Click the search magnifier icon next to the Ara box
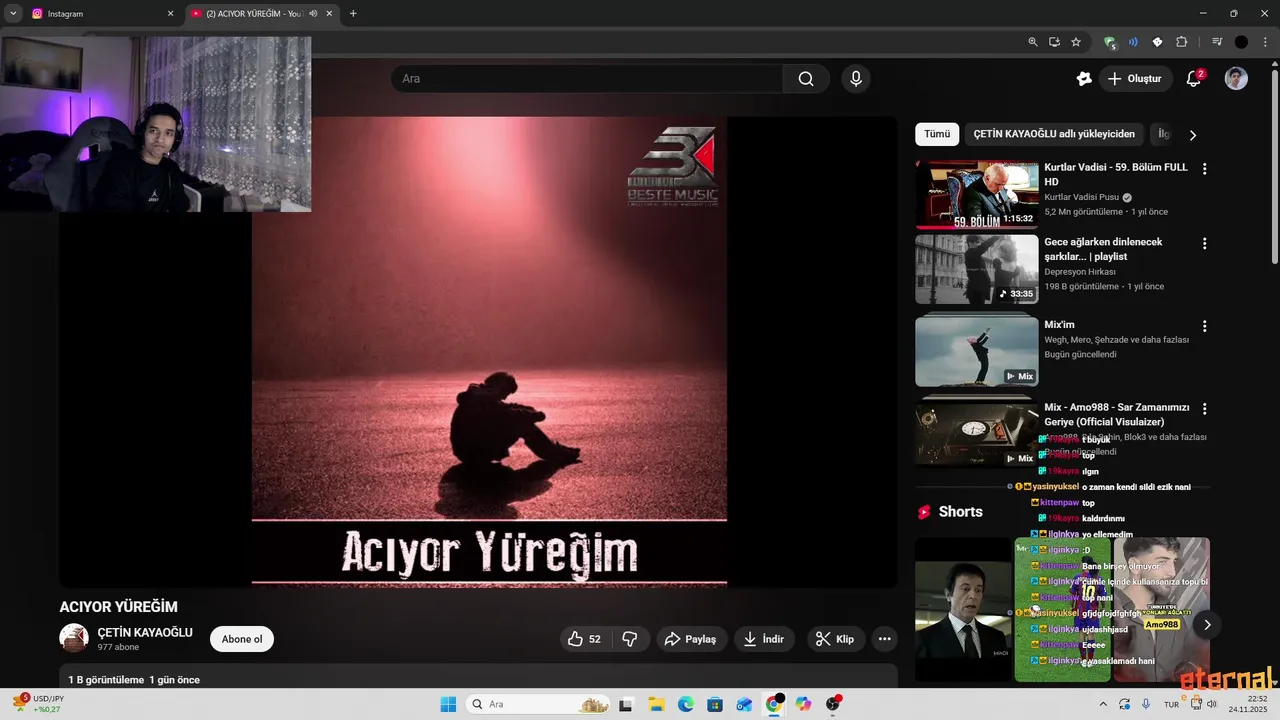 point(806,79)
